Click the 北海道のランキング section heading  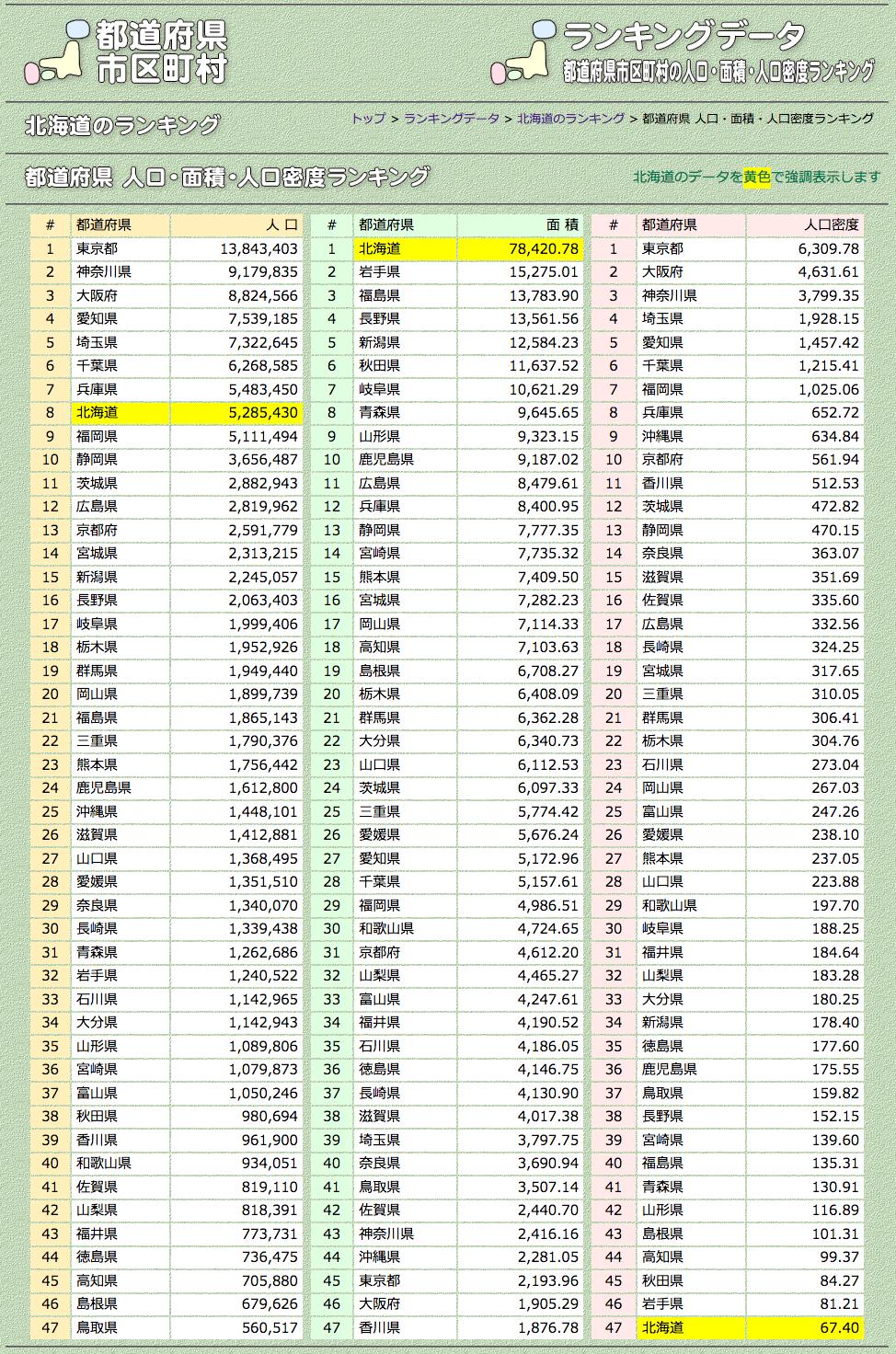tap(123, 125)
